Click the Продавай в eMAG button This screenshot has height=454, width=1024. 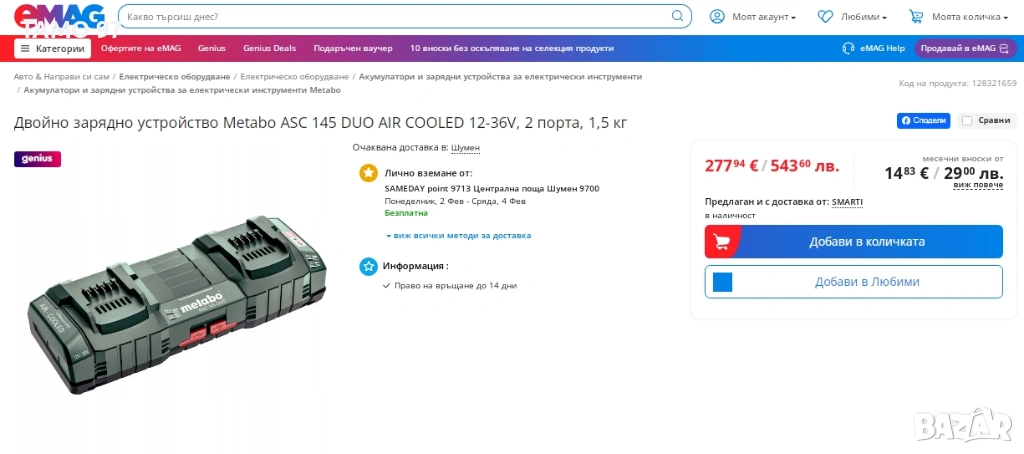pyautogui.click(x=965, y=48)
